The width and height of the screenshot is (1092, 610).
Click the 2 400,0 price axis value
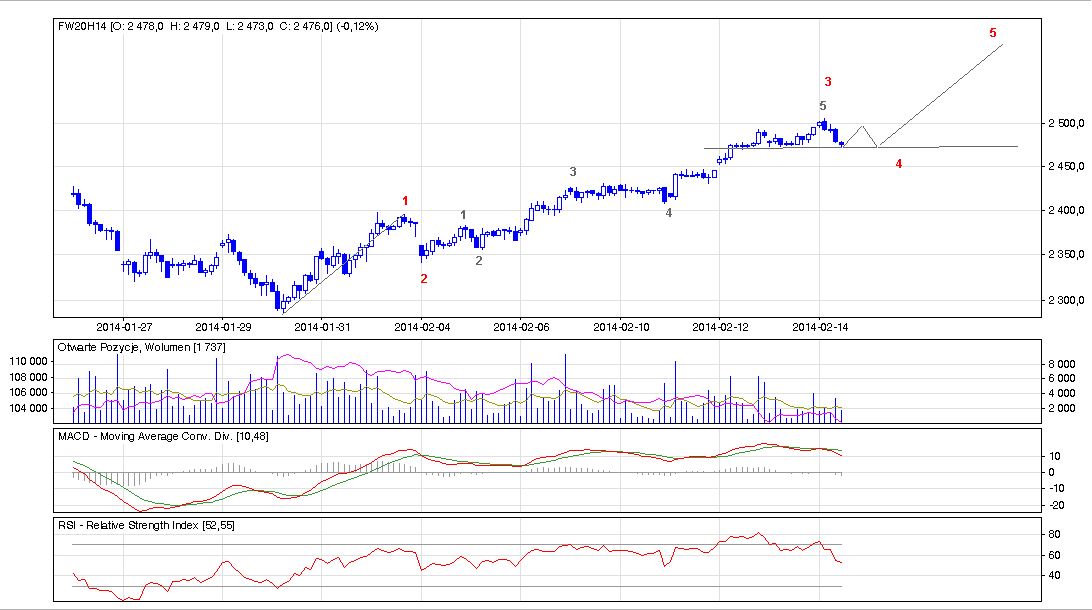1066,210
